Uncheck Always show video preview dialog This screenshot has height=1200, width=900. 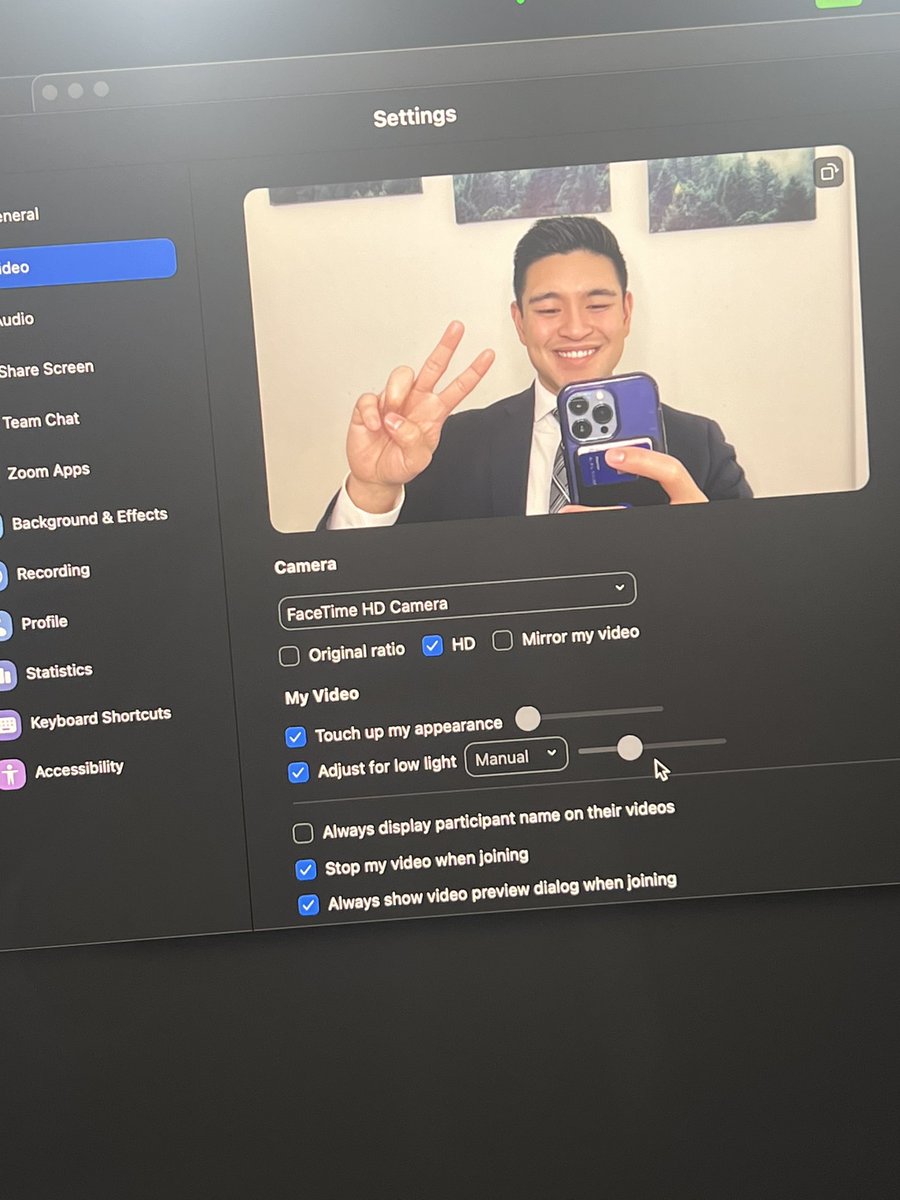(308, 905)
